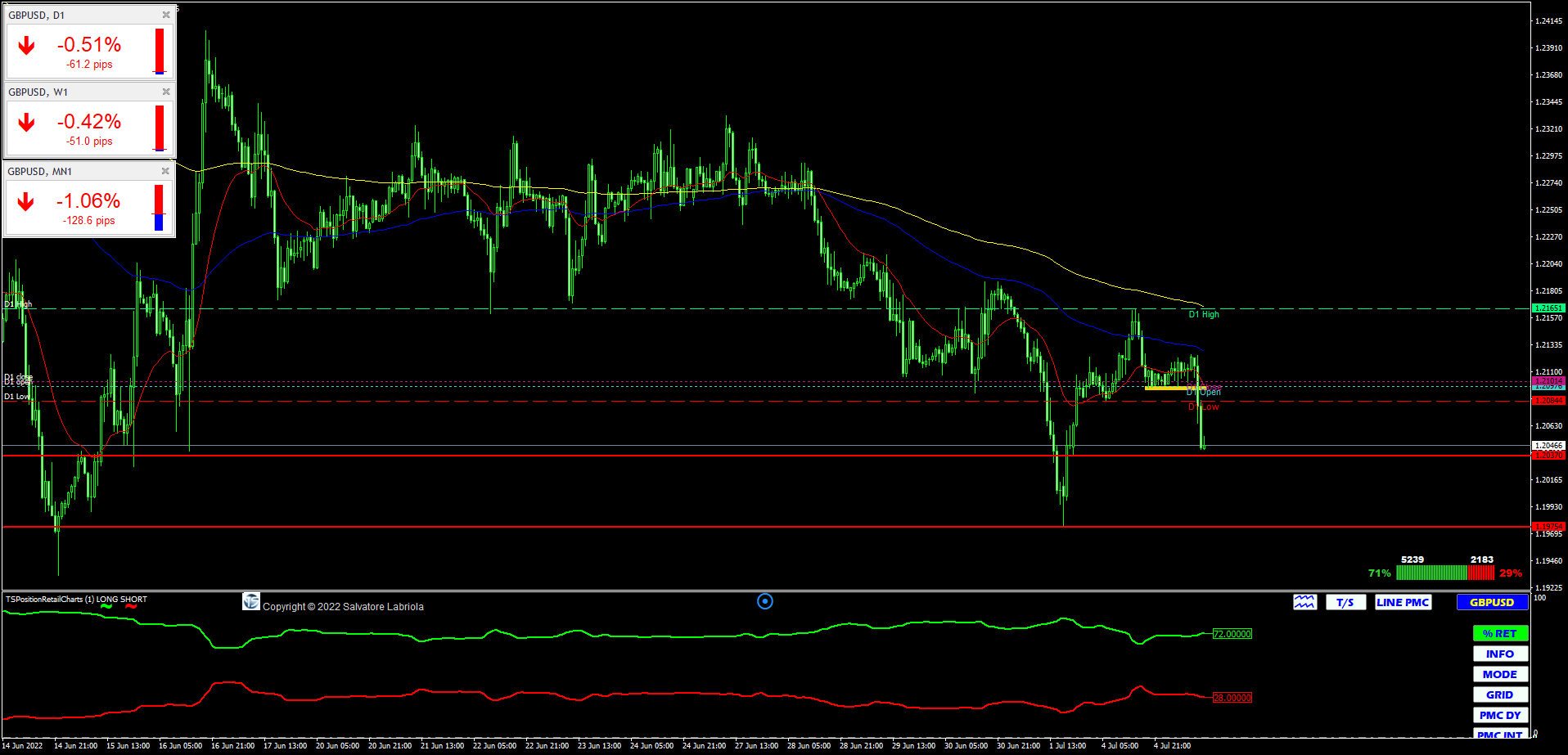This screenshot has height=755, width=1568.
Task: Click the red 29% short percentage
Action: (1511, 573)
